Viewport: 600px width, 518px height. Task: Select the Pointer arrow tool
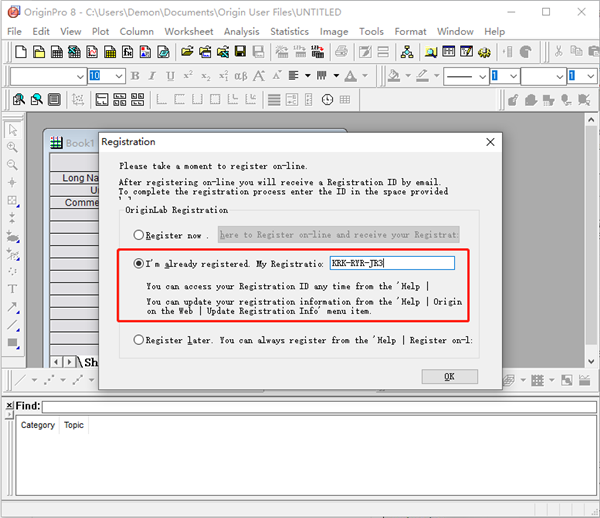tap(13, 130)
